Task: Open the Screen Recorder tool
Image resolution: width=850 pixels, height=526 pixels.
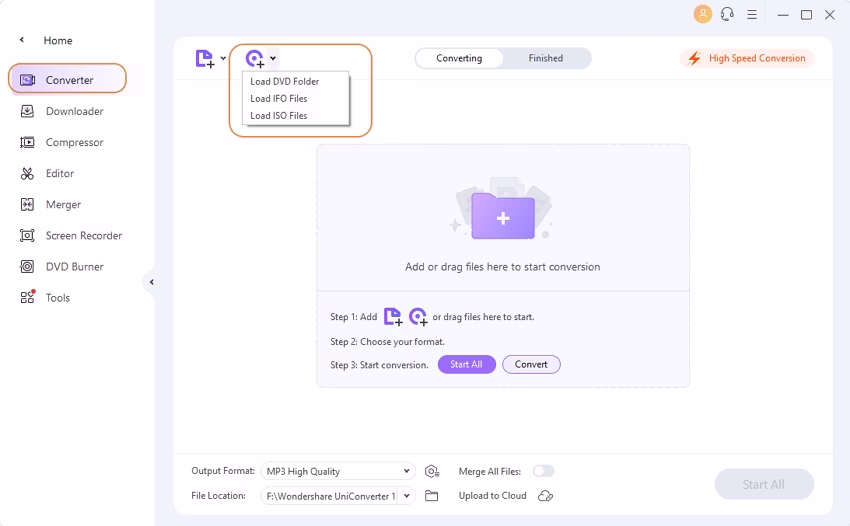Action: (83, 235)
